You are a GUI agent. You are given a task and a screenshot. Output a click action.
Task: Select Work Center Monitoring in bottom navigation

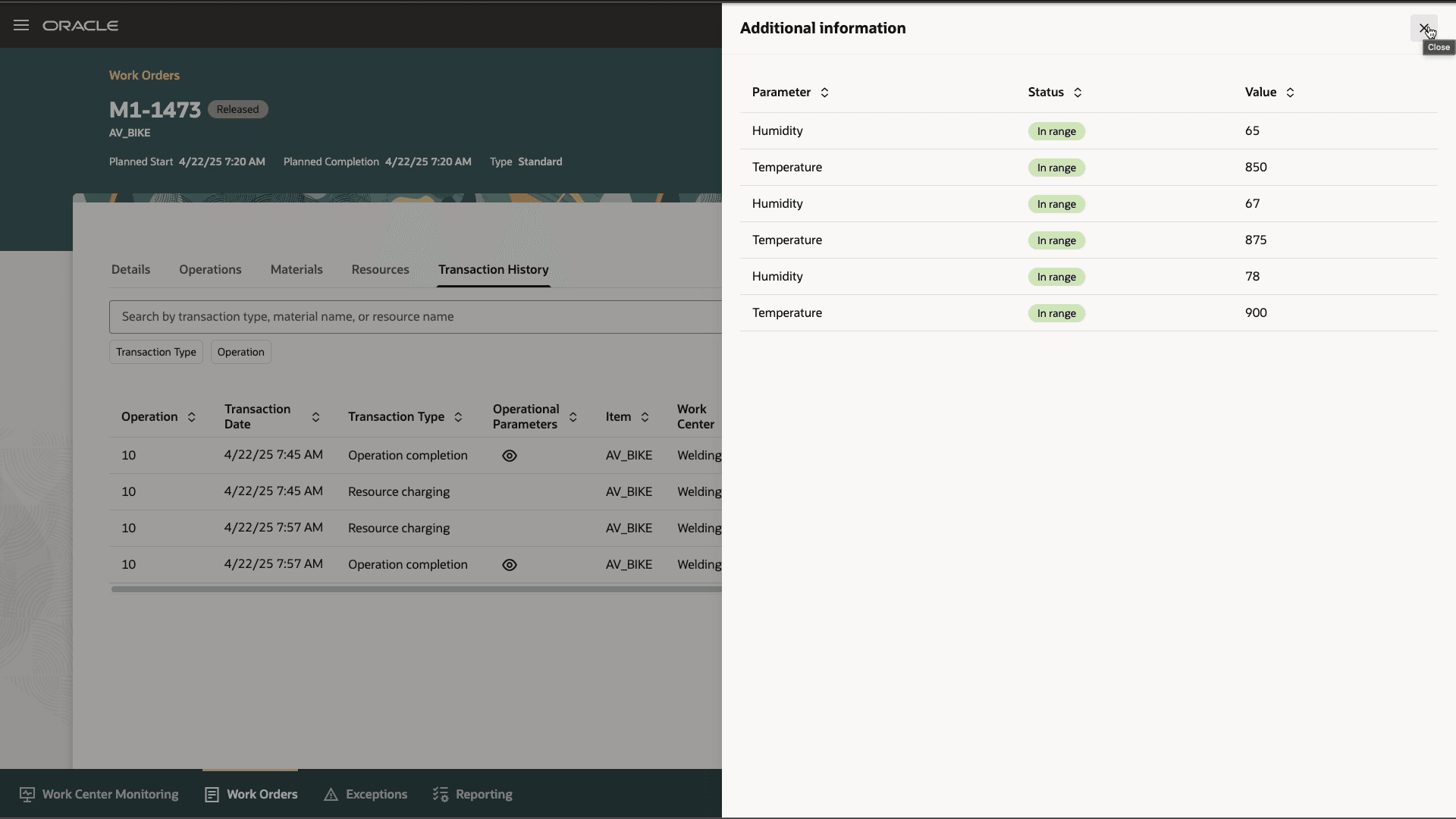pos(98,794)
